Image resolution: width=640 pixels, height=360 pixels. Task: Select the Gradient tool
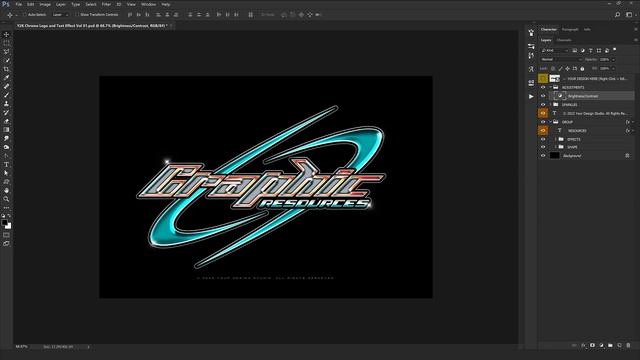click(6, 129)
